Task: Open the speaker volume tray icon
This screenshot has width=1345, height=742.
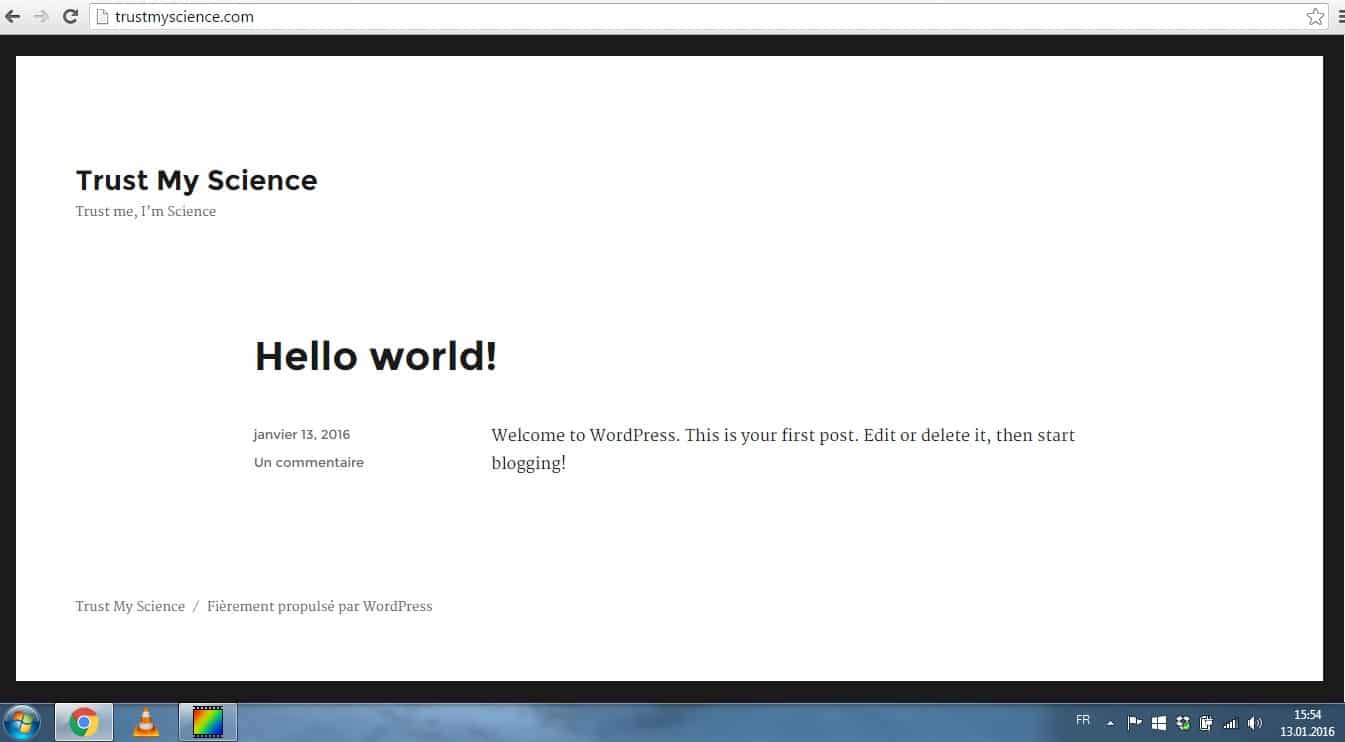Action: (1255, 722)
